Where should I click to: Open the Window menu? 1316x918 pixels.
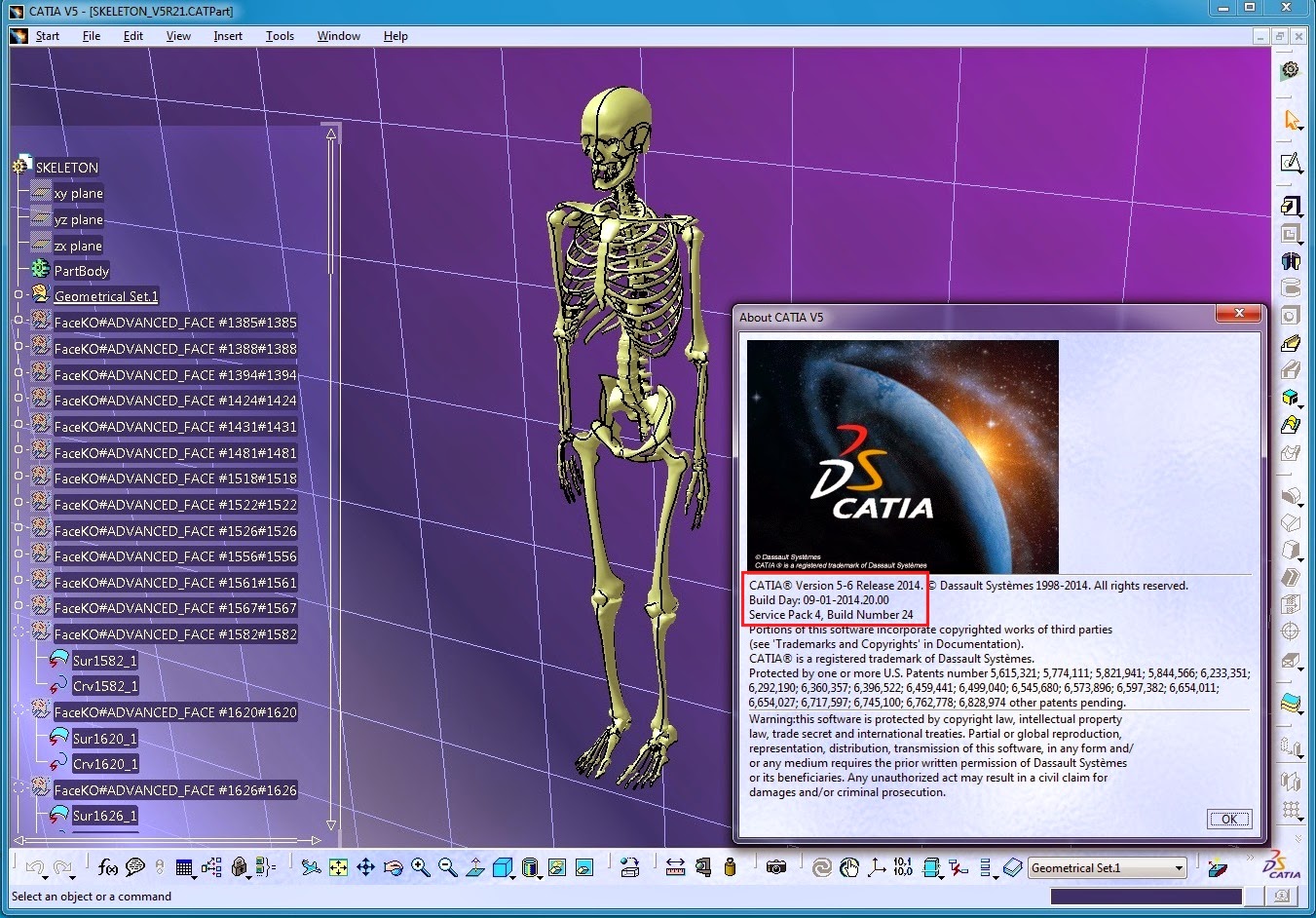[339, 36]
